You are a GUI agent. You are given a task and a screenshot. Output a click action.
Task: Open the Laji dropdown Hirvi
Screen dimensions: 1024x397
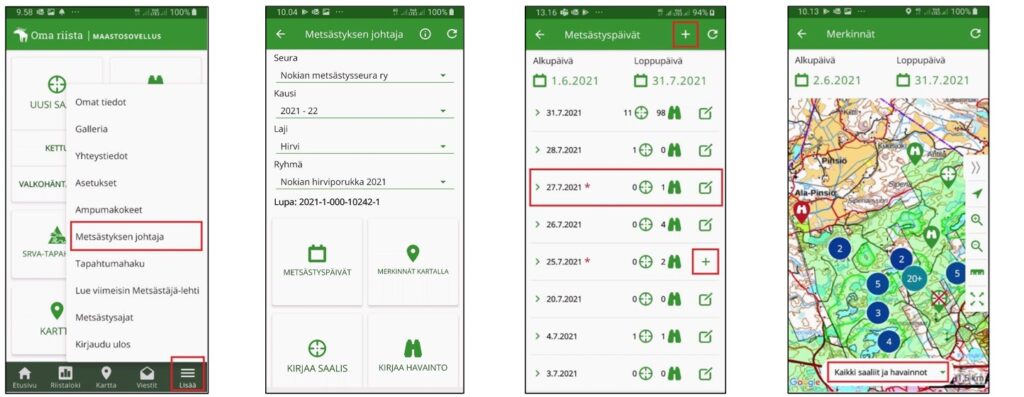point(363,147)
